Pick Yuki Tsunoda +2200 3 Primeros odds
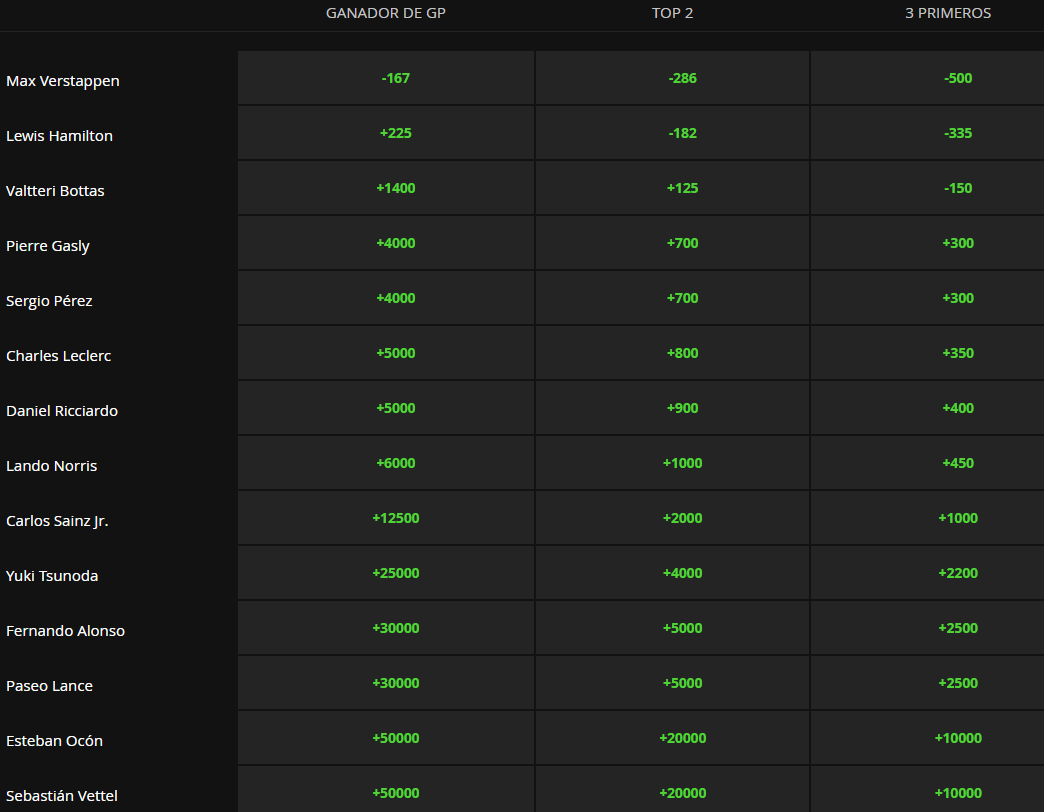 [957, 573]
